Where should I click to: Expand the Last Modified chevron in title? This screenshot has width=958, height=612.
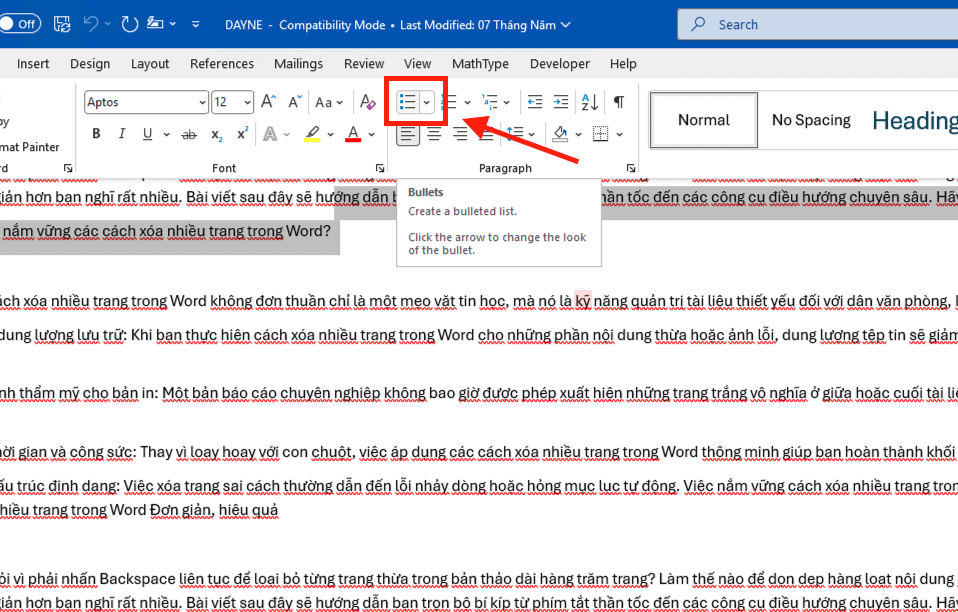[x=566, y=25]
